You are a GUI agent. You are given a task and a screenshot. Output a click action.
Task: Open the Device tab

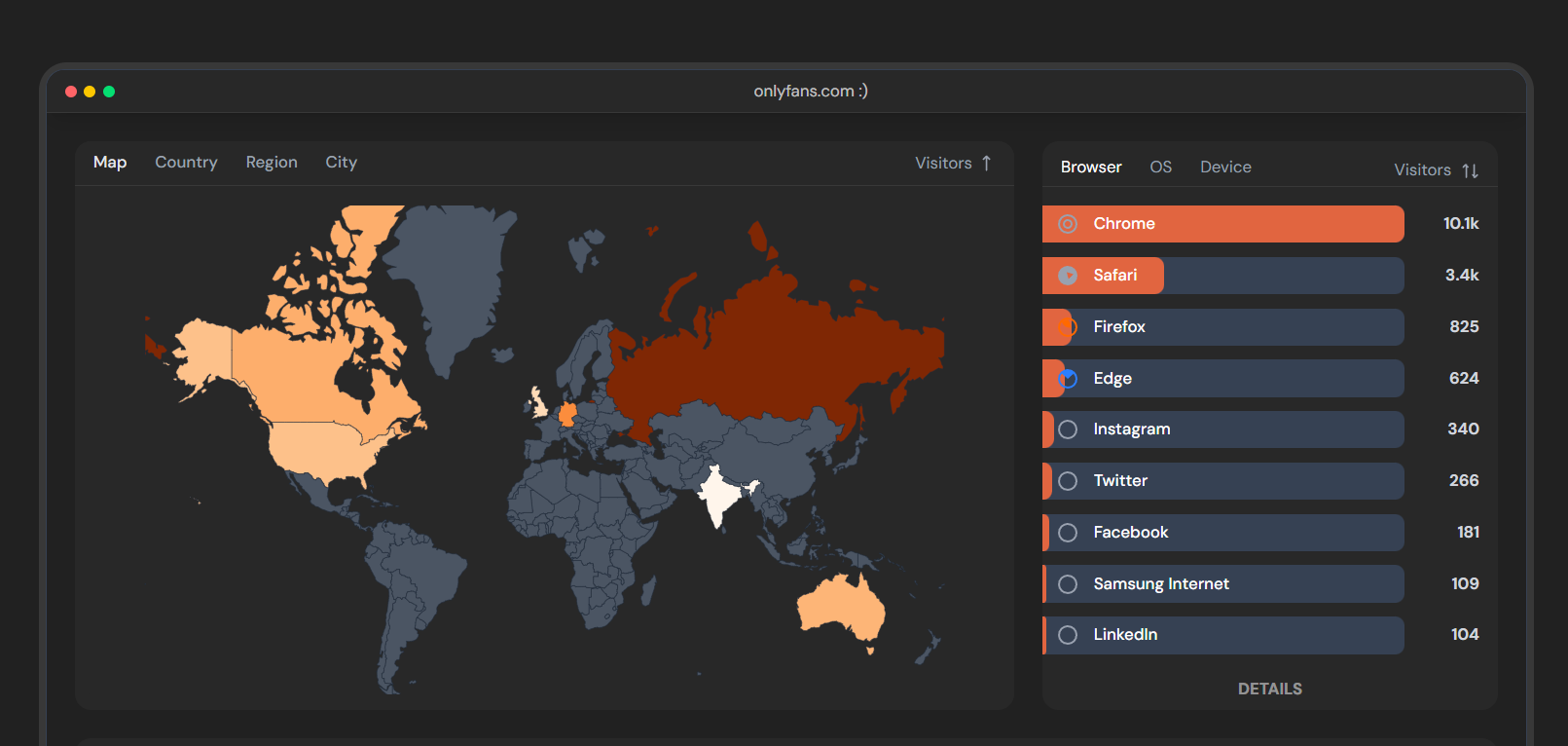(x=1225, y=167)
